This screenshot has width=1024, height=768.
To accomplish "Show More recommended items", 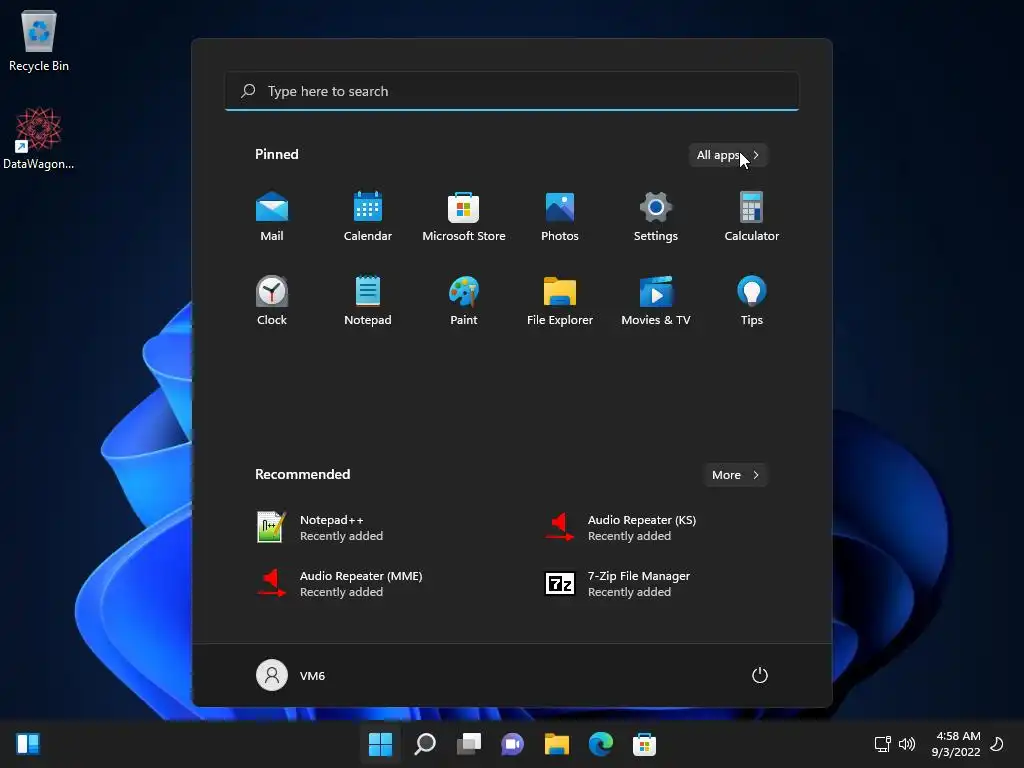I will pos(735,475).
